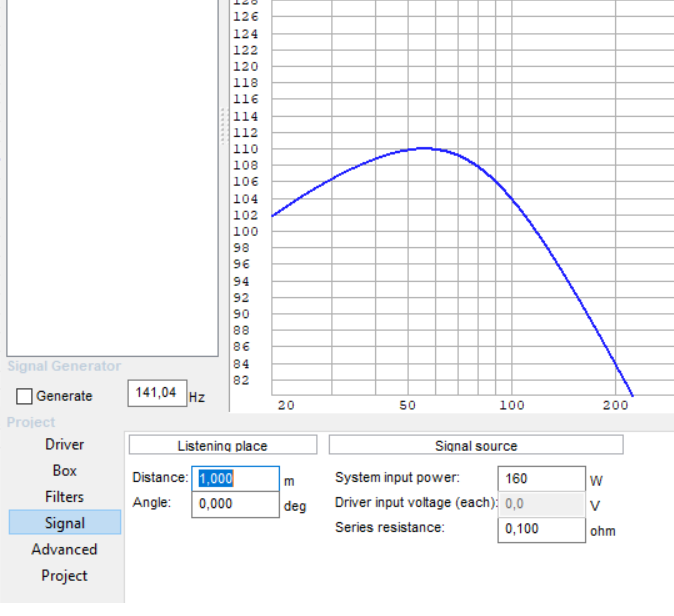Click the Signal source header

(476, 445)
